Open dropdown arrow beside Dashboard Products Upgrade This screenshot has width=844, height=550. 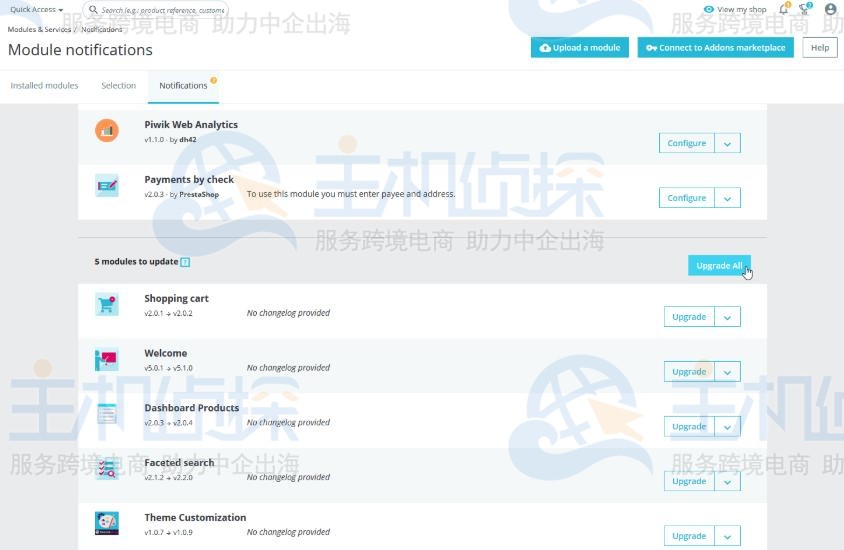727,427
